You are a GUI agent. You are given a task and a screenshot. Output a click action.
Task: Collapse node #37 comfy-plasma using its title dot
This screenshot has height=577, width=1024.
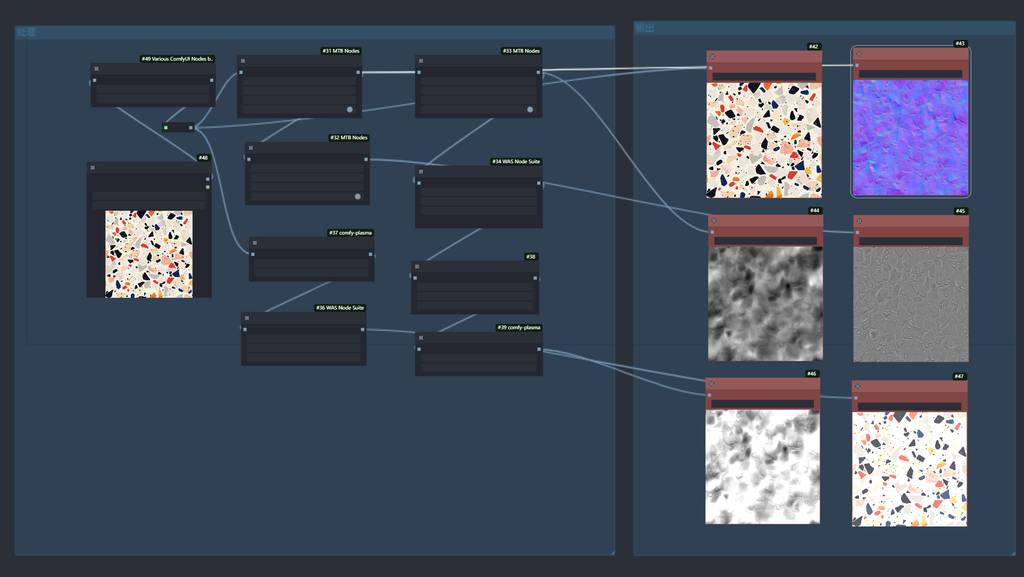tap(255, 243)
